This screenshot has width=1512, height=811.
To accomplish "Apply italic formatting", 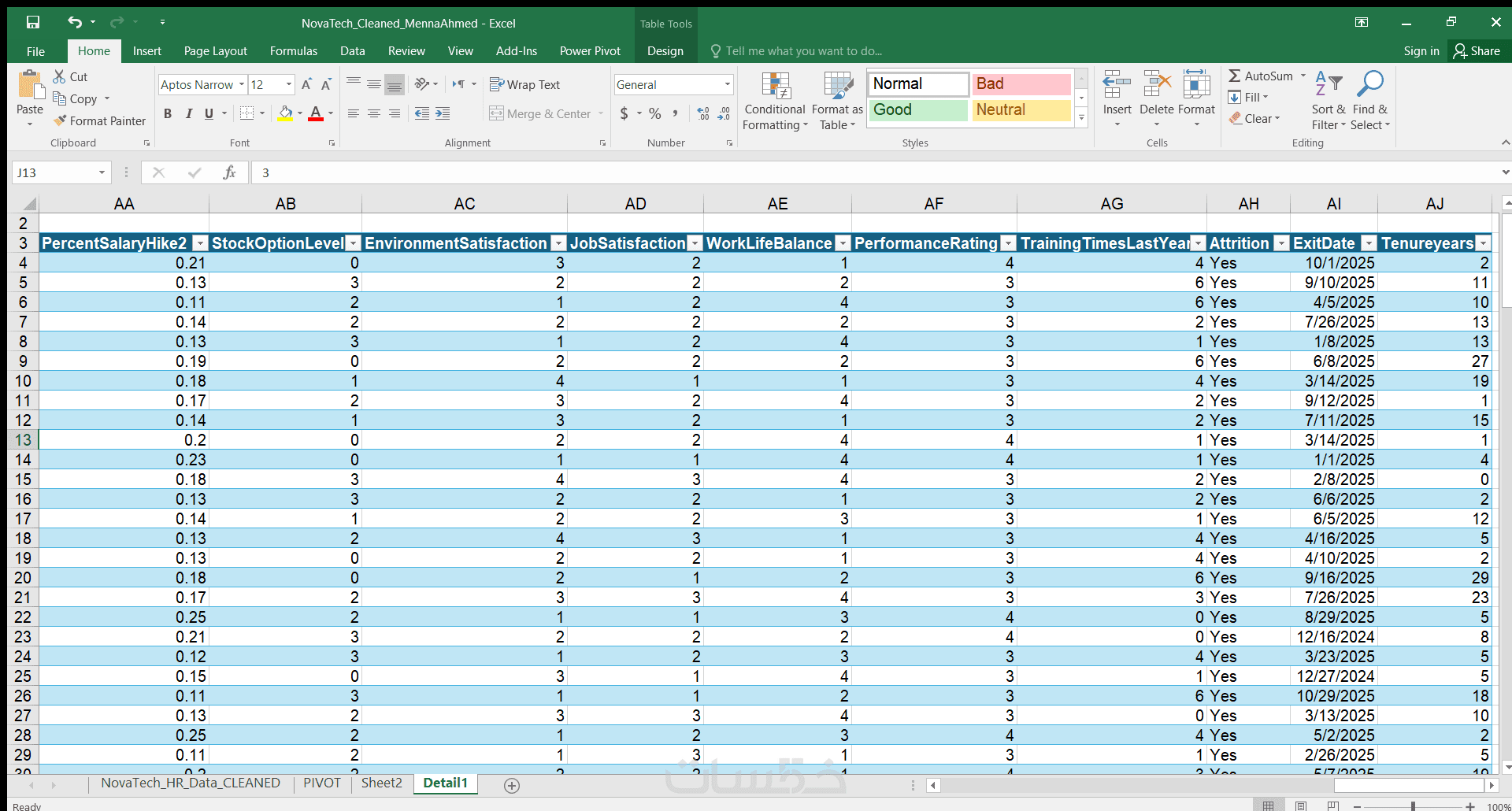I will tap(189, 113).
